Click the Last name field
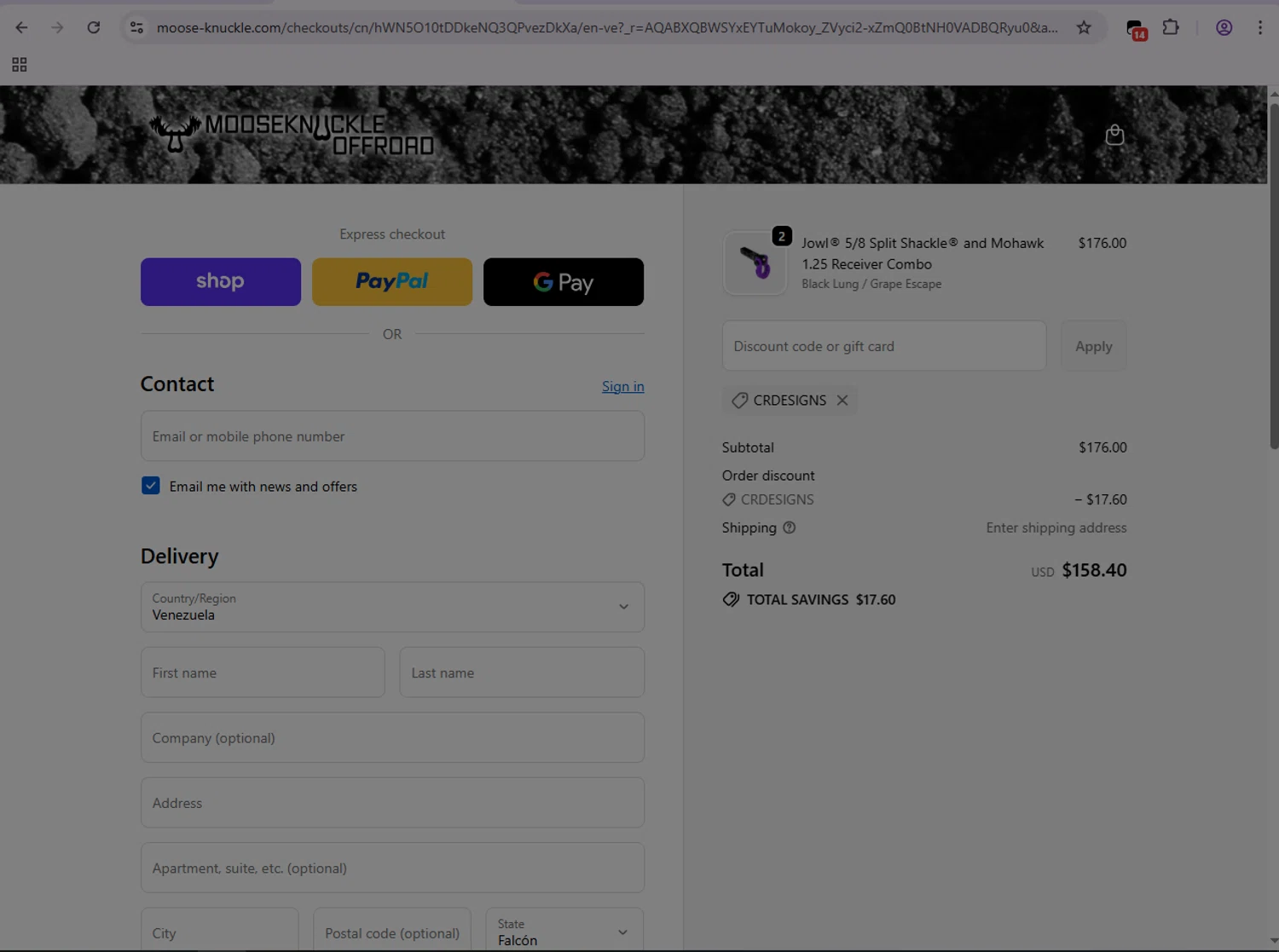1279x952 pixels. coord(522,672)
